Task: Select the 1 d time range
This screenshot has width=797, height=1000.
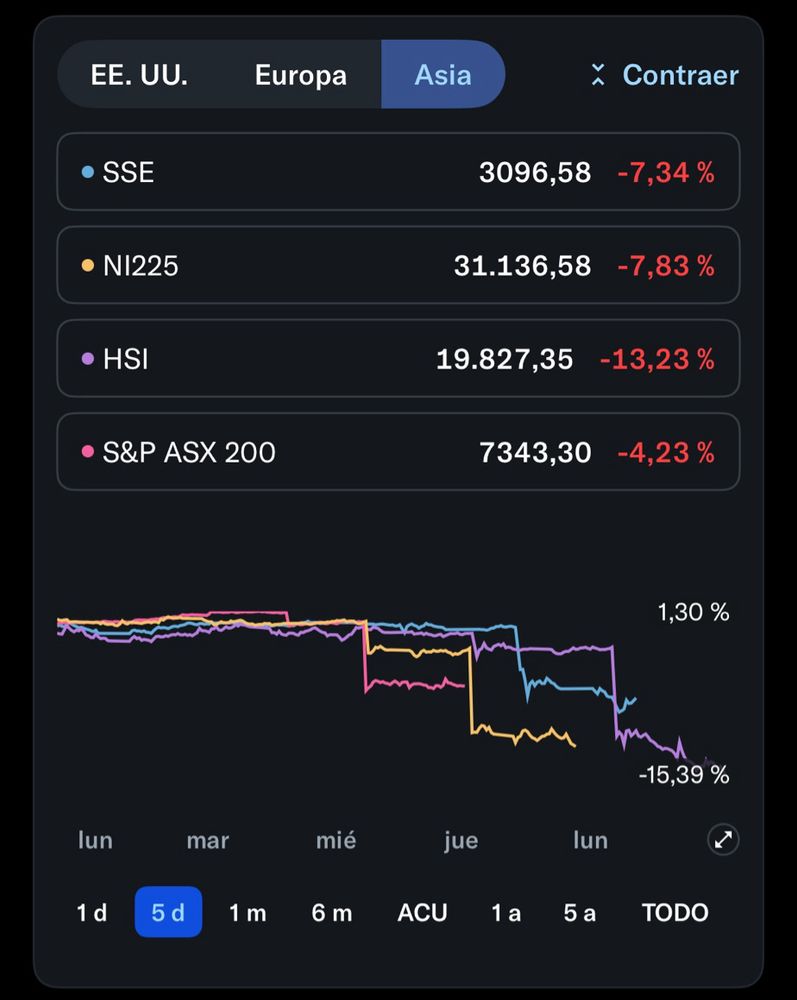Action: click(92, 912)
